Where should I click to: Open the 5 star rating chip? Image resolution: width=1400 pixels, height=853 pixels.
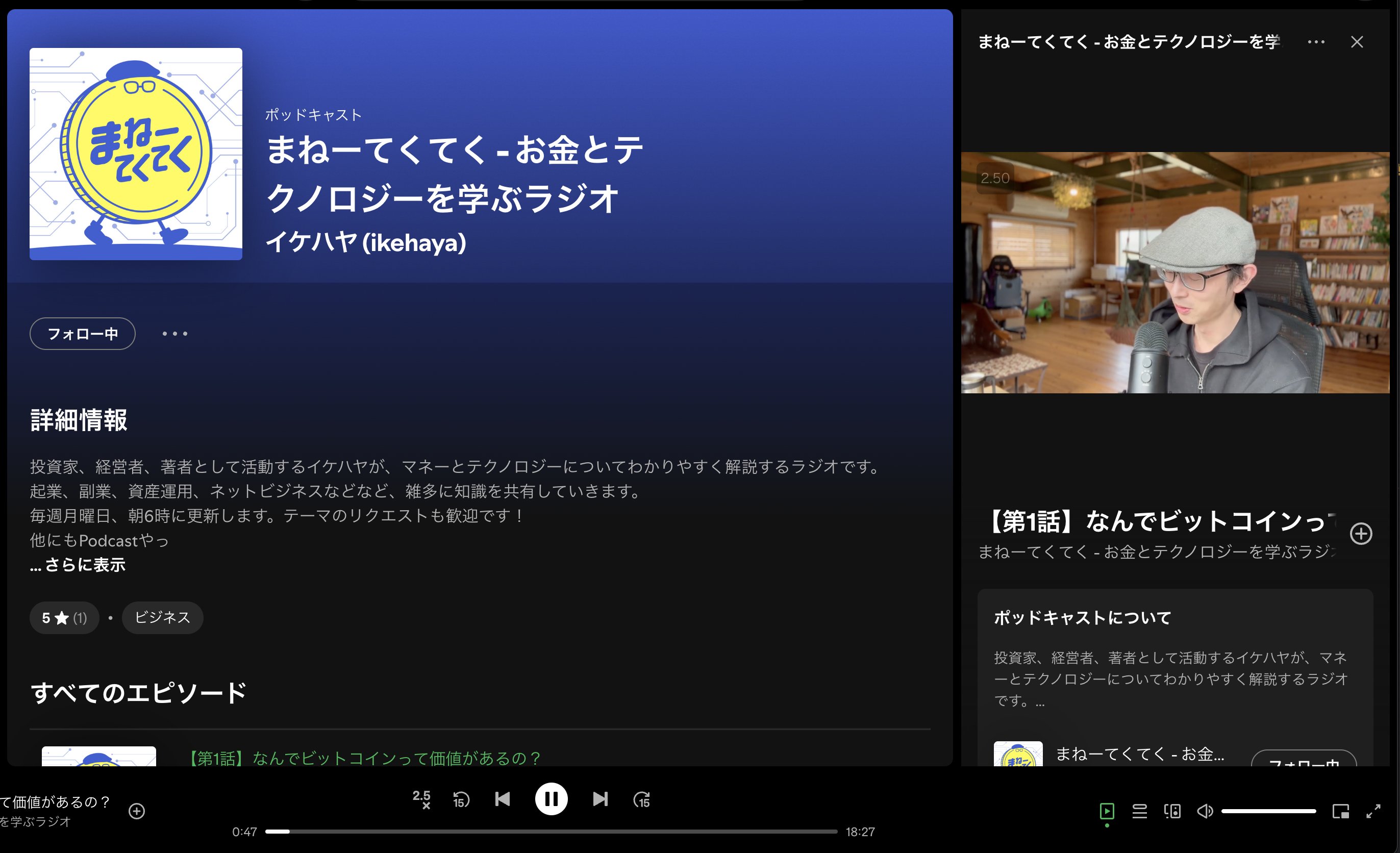pos(64,617)
